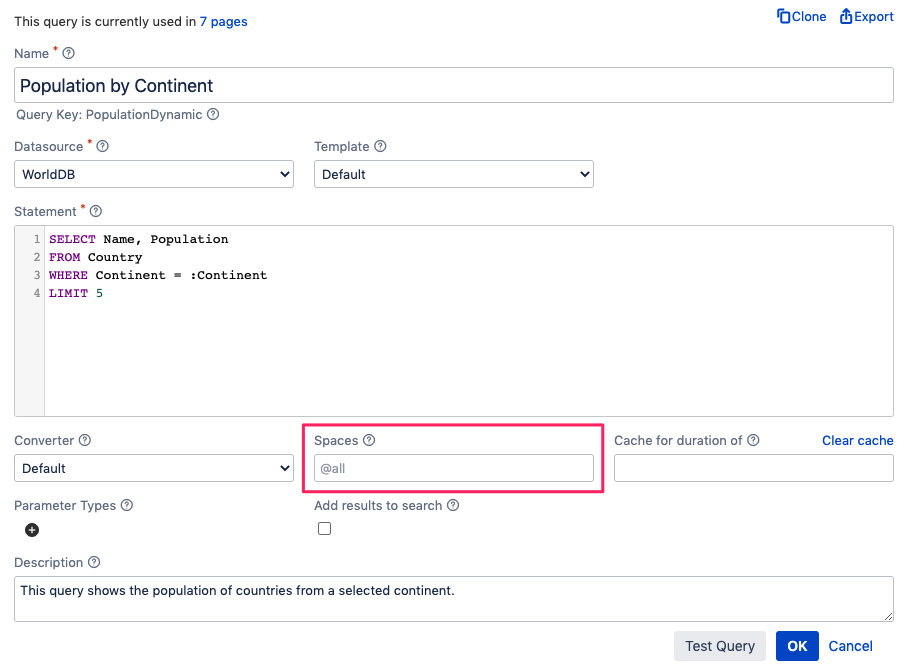Screen dimensions: 906x670
Task: Click the help icon beside Datasource label
Action: pyautogui.click(x=103, y=146)
